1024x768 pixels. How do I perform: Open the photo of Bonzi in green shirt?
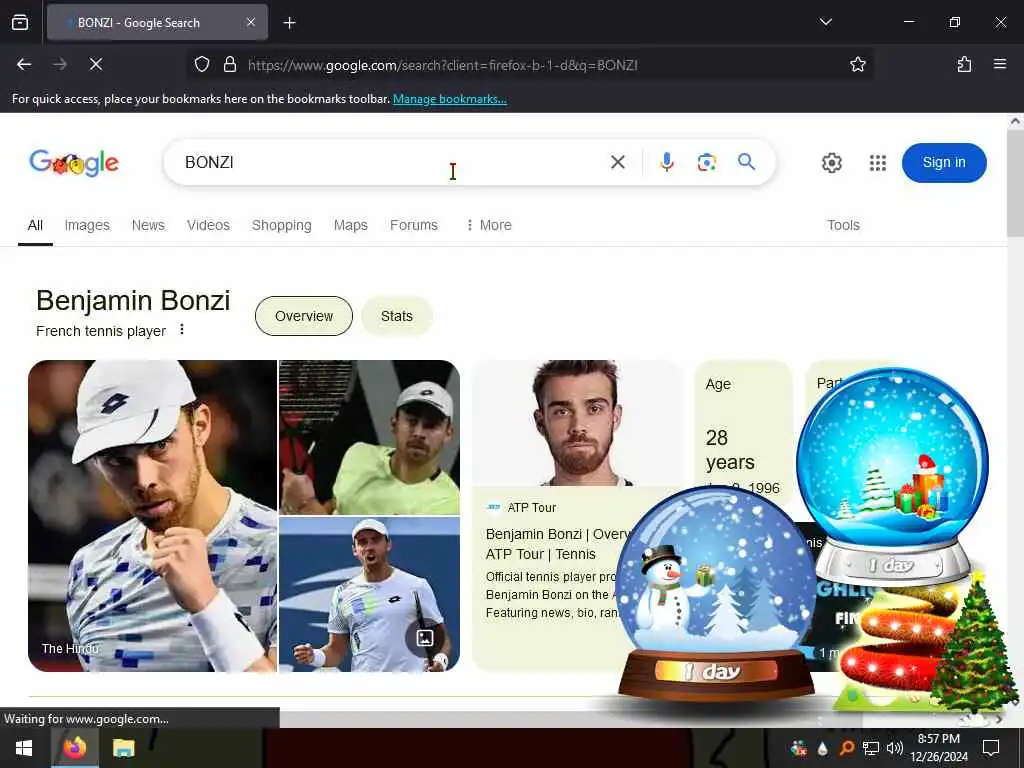pos(370,438)
